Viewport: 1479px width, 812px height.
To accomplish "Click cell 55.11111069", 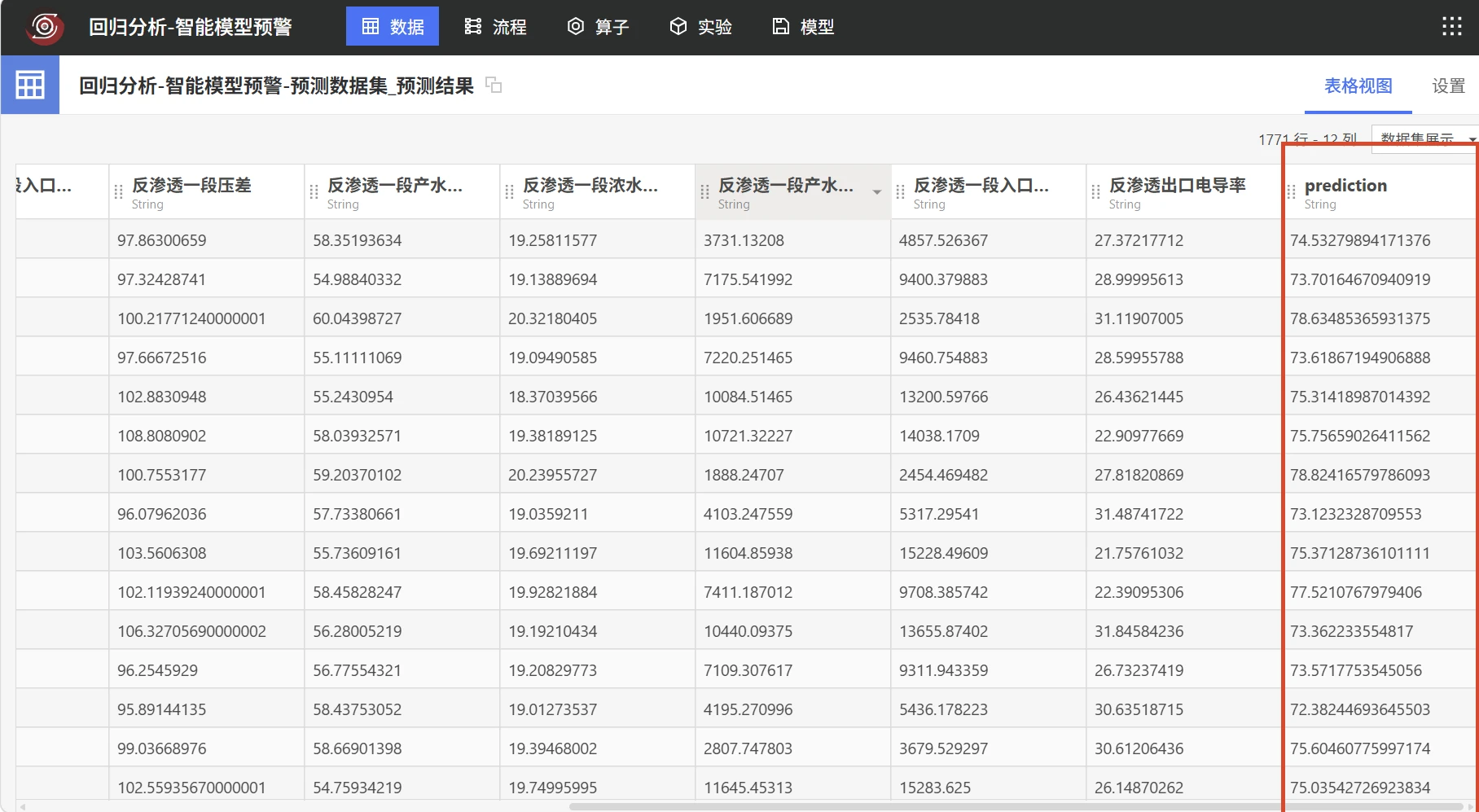I will tap(402, 358).
